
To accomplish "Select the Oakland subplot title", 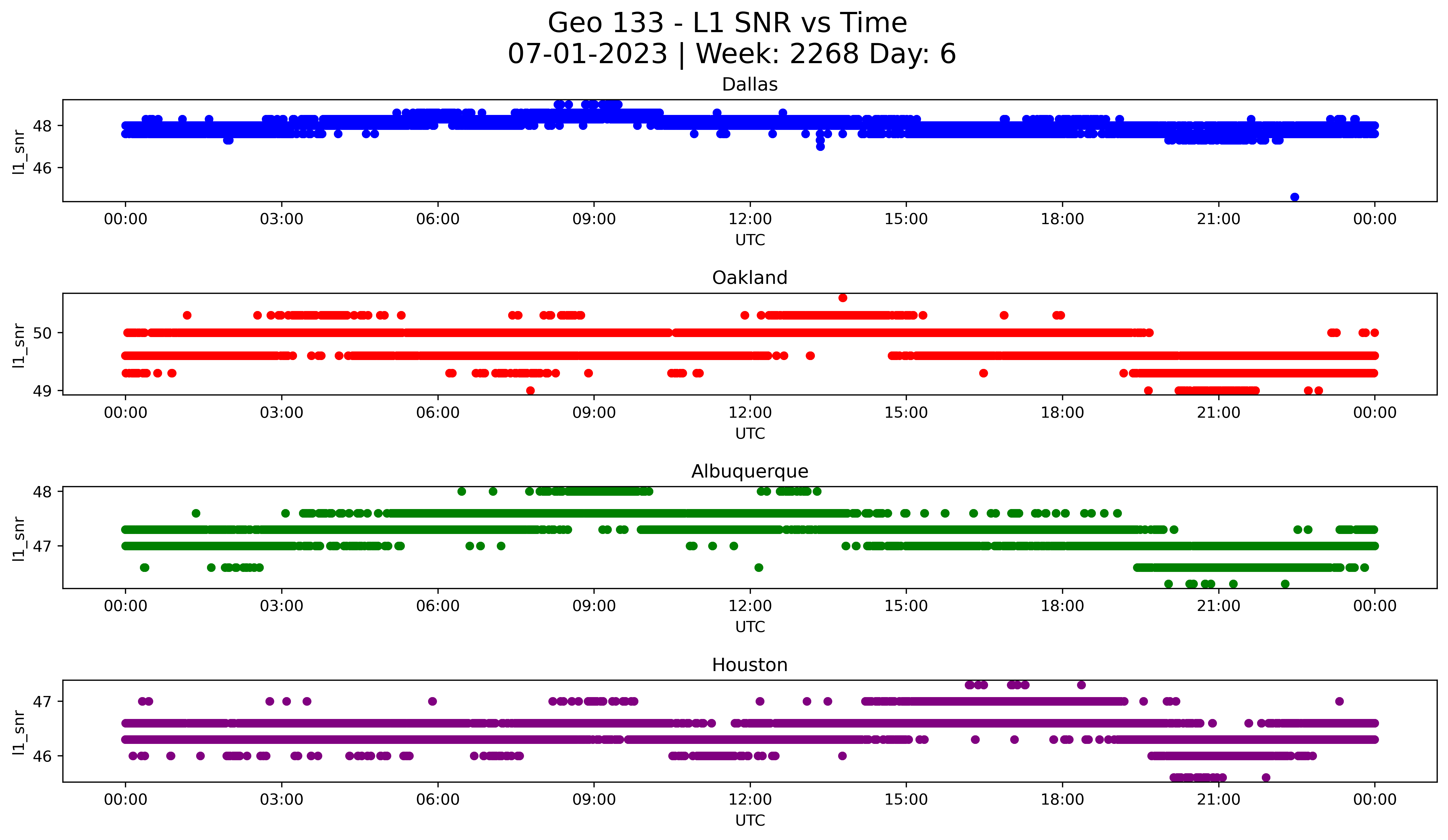I will click(749, 278).
